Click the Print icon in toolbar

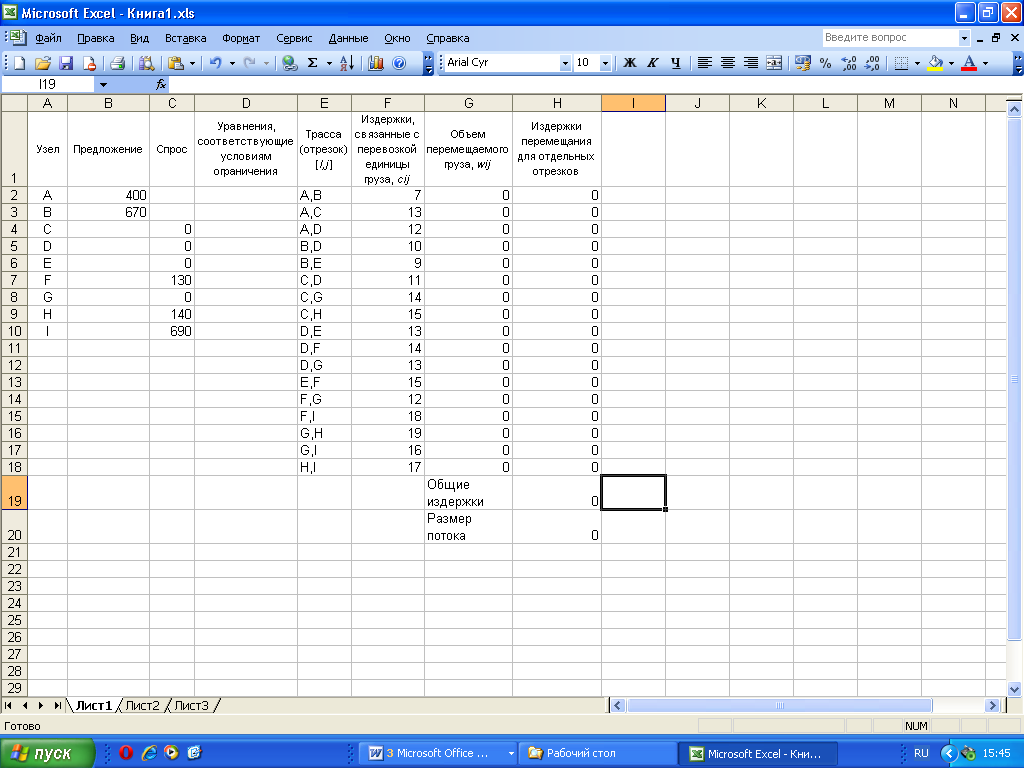[x=117, y=63]
